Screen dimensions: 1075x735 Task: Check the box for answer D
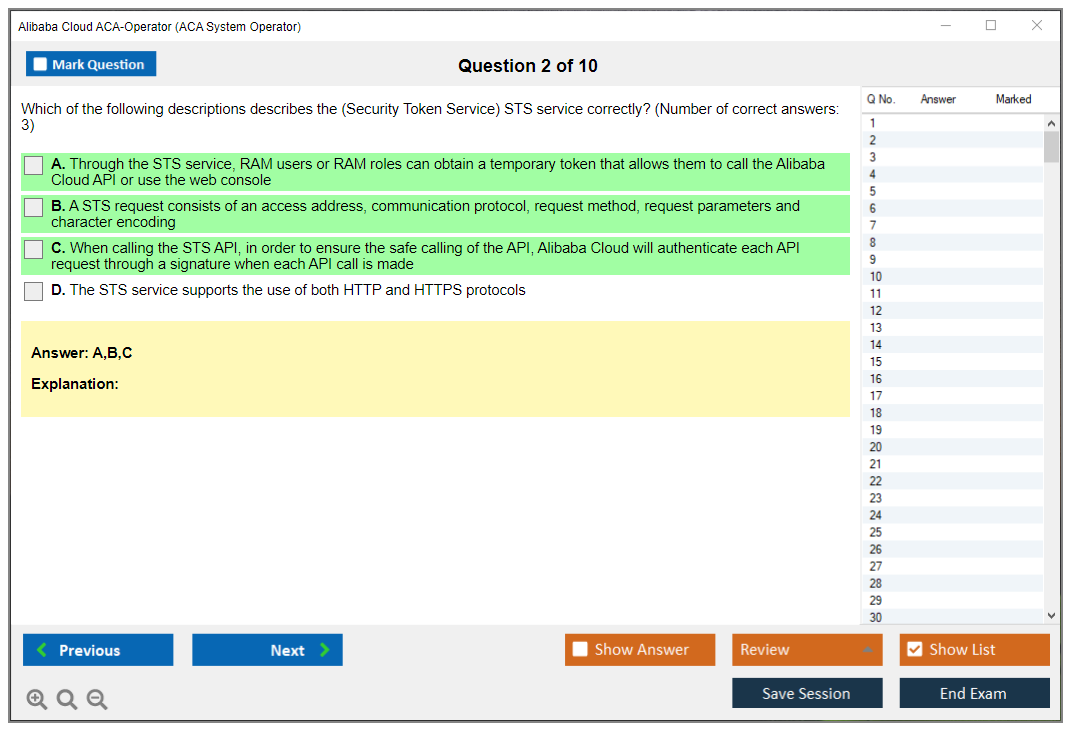pos(34,291)
